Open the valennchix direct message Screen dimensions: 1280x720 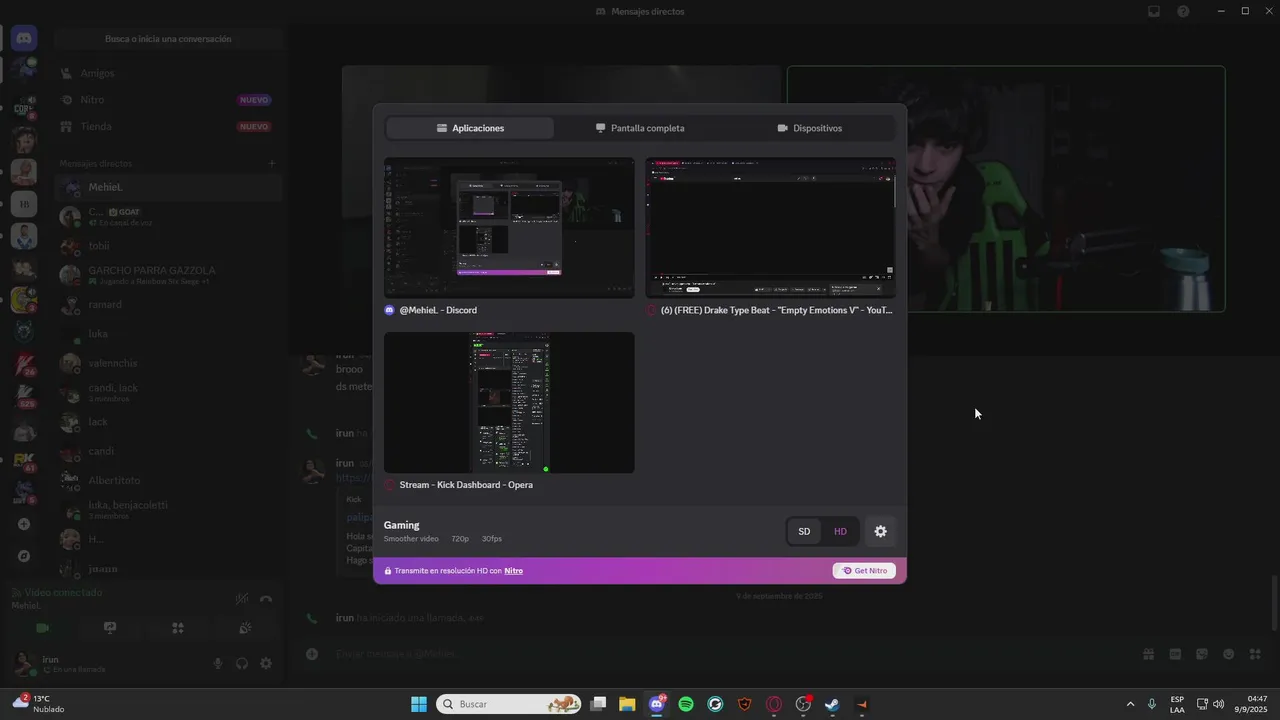(x=168, y=363)
